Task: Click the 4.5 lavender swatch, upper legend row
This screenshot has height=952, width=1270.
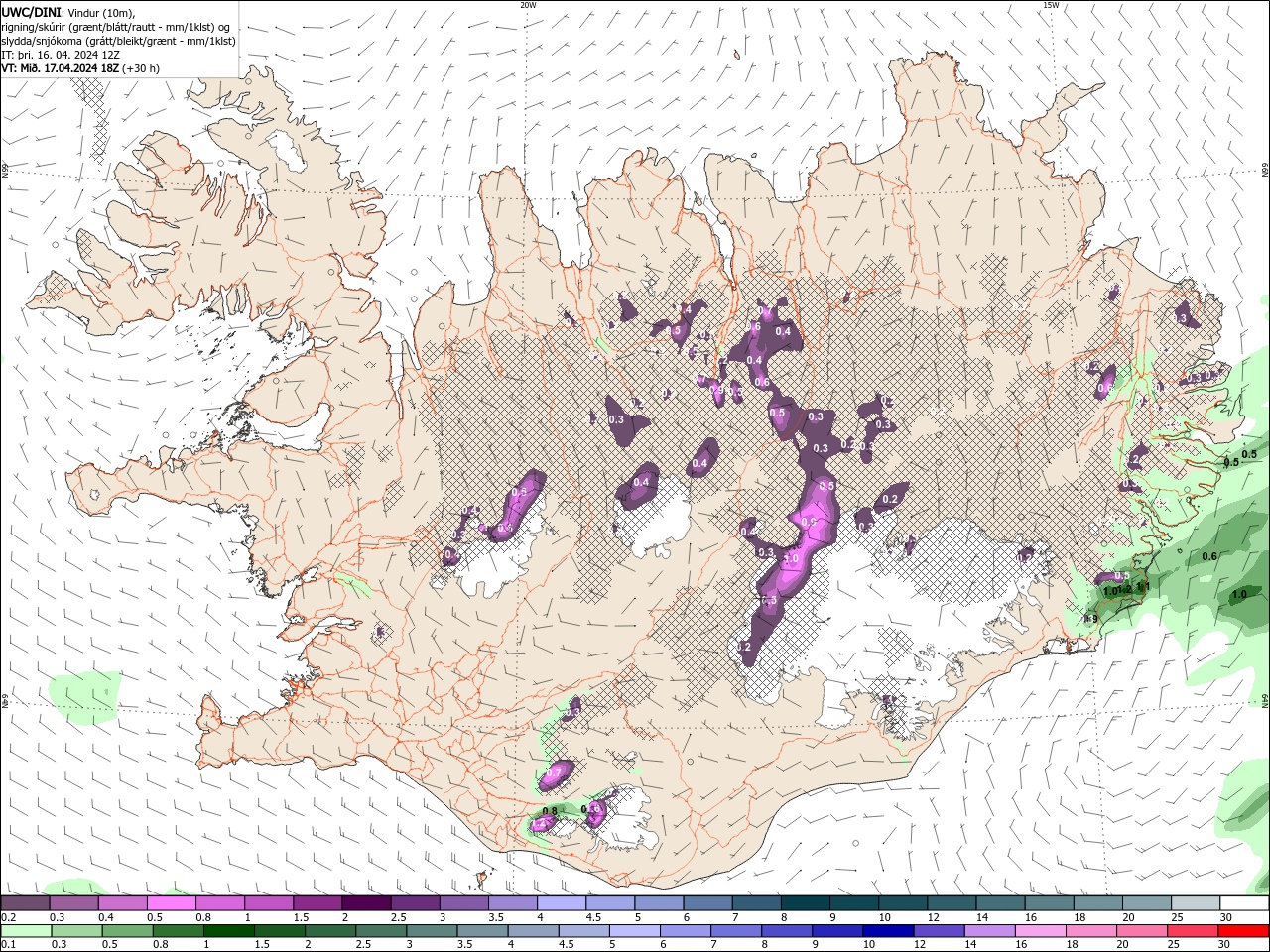Action: pos(609,903)
